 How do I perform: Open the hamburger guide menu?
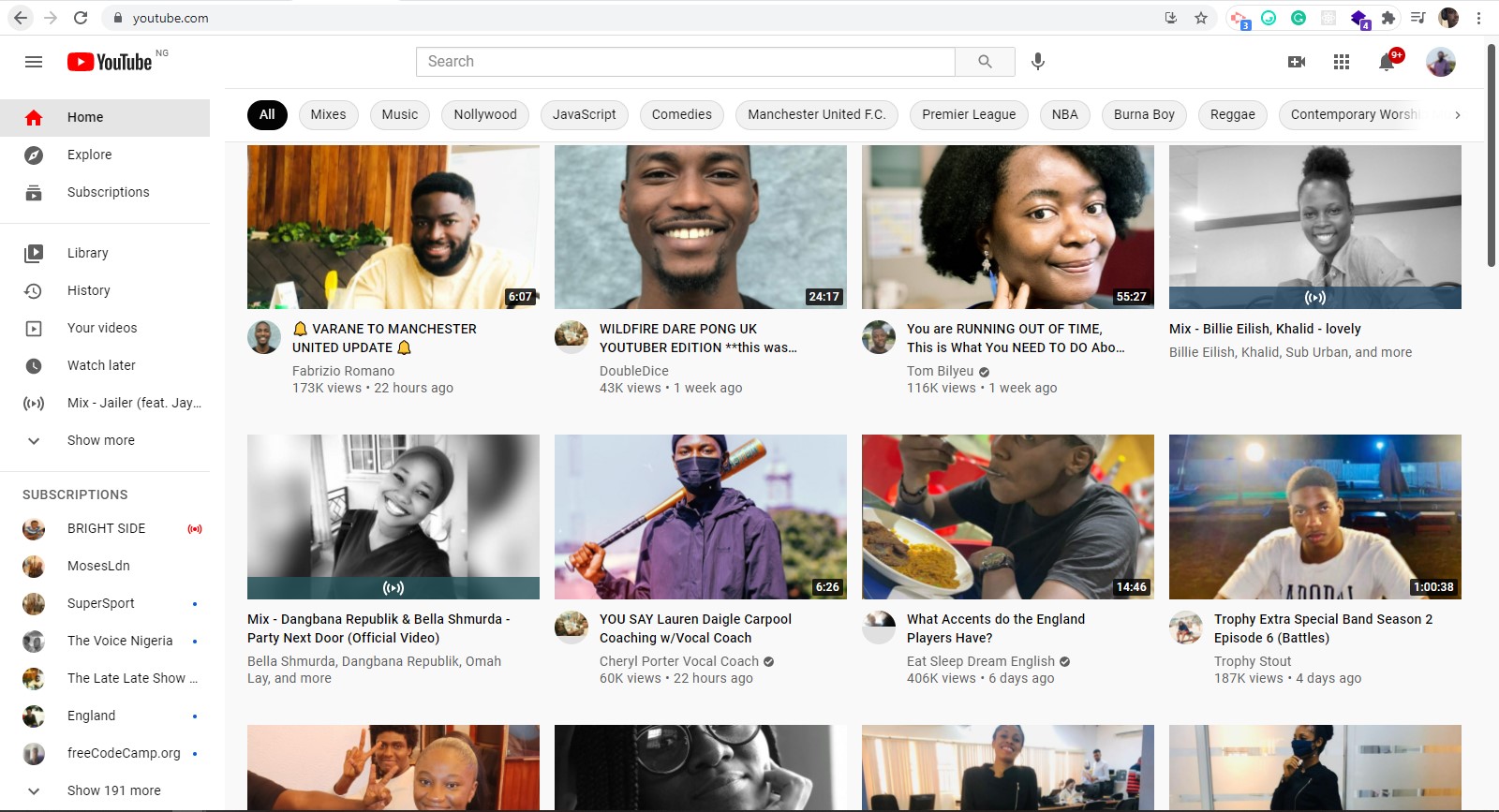pos(34,62)
